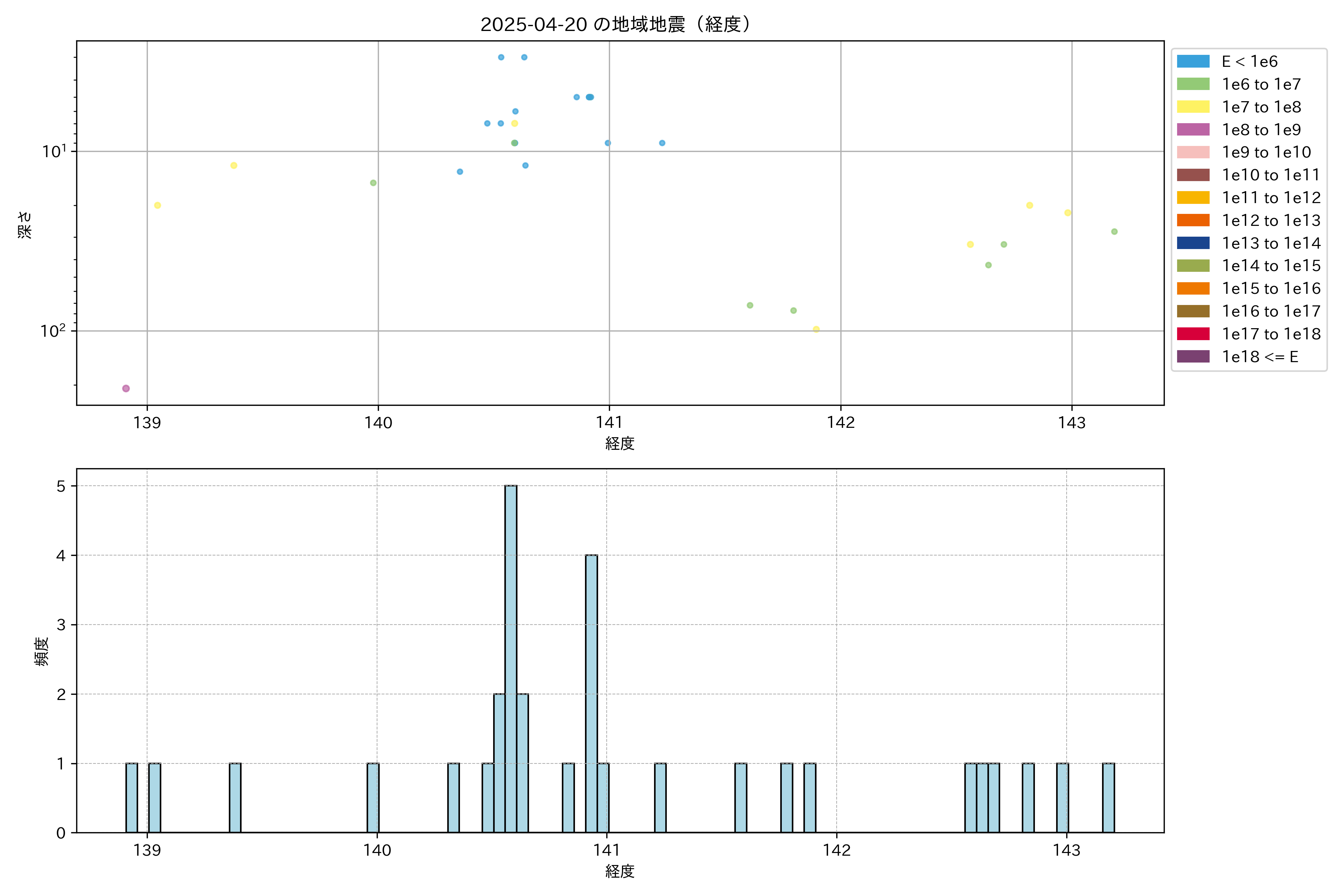This screenshot has width=1344, height=896.
Task: Click the tallest histogram bar with frequency 5
Action: 511,657
